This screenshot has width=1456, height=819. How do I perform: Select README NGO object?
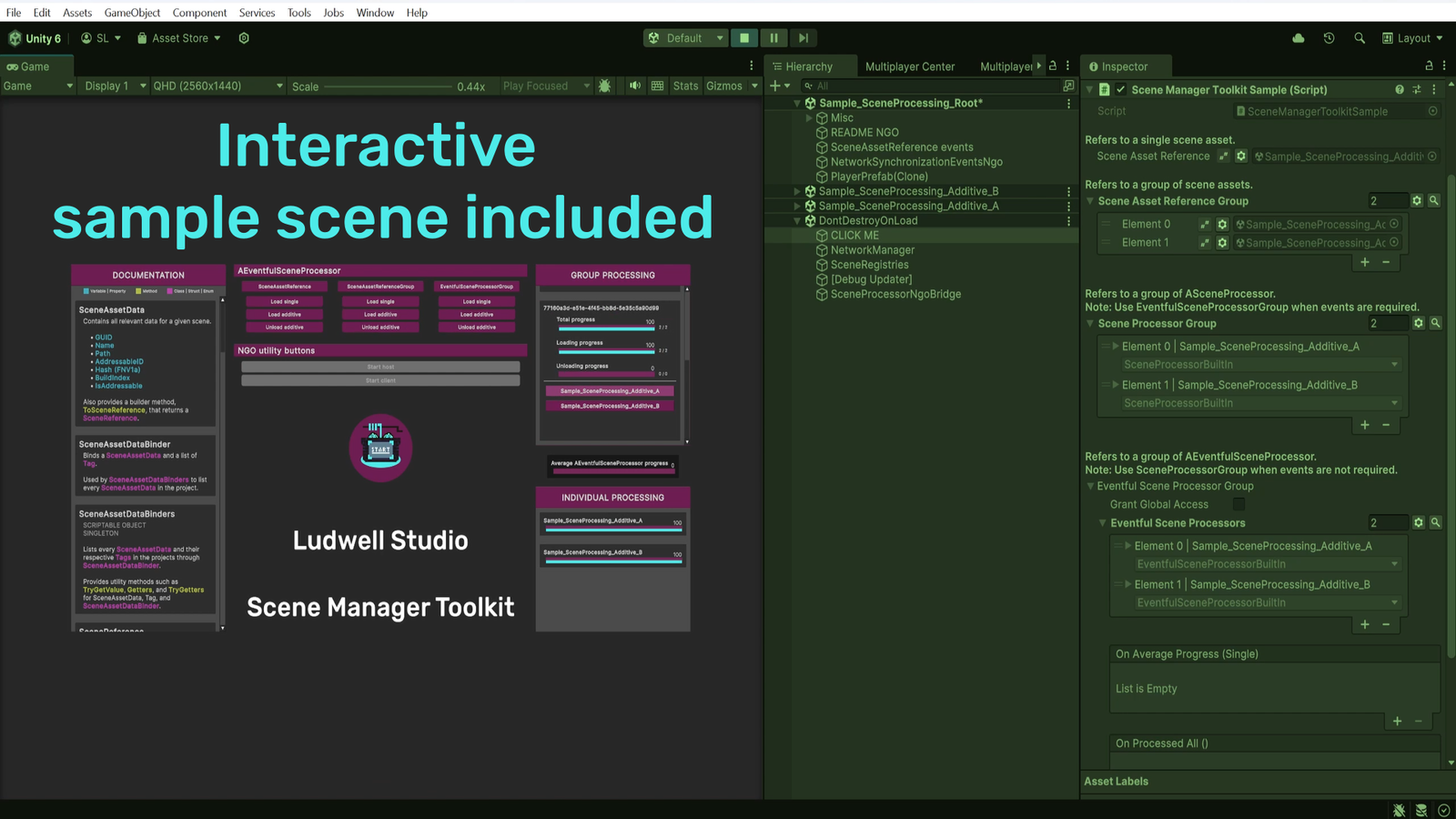[864, 133]
